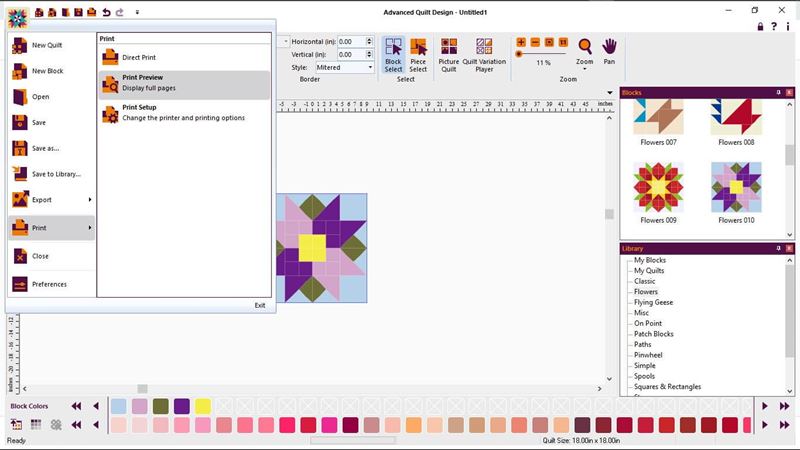
Task: Select the Piece Select tool
Action: pyautogui.click(x=418, y=54)
